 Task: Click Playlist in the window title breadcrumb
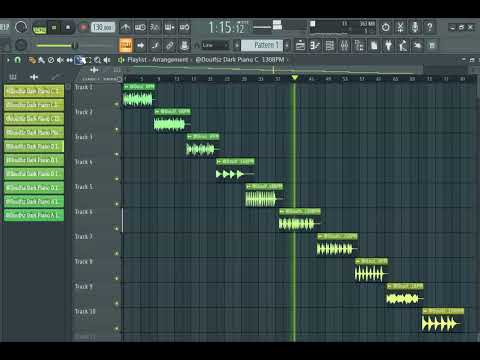coord(137,60)
